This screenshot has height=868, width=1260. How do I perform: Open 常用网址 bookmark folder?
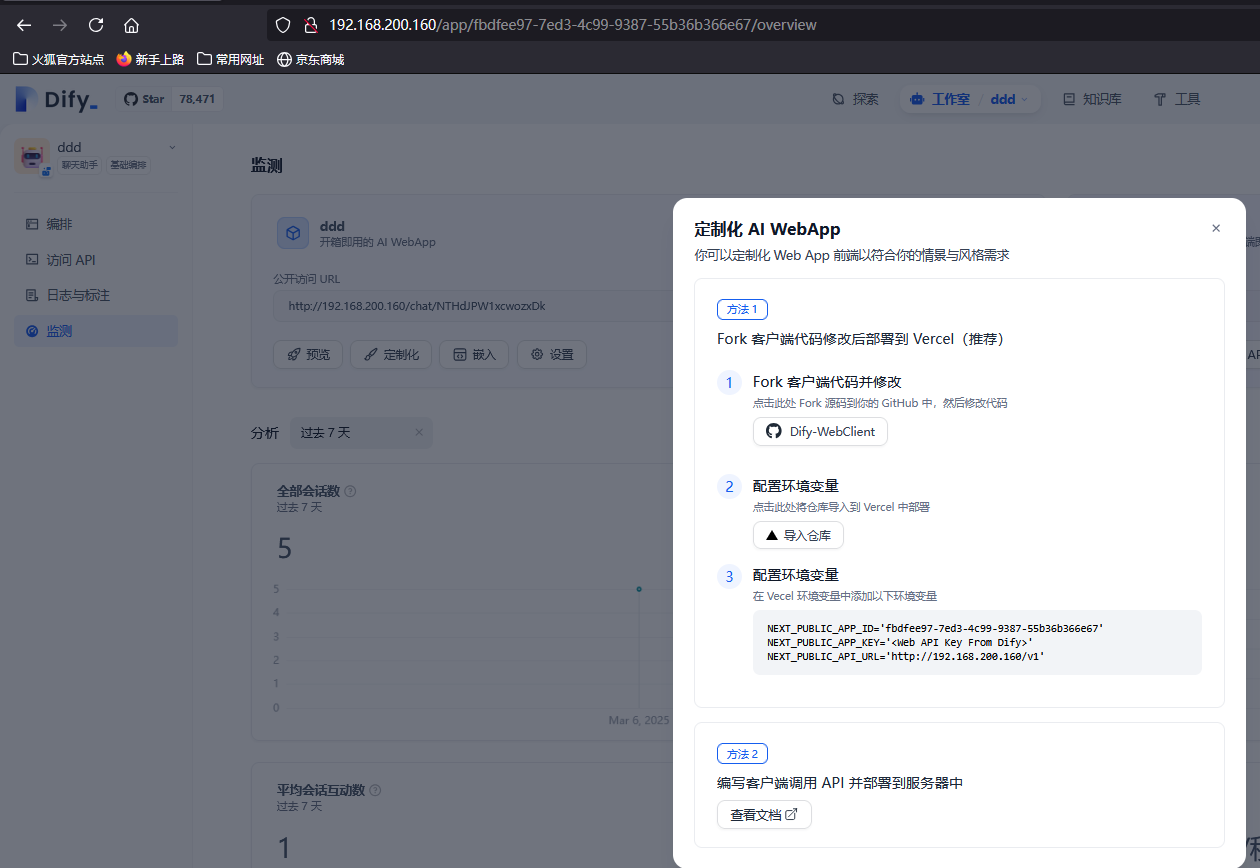coord(231,59)
